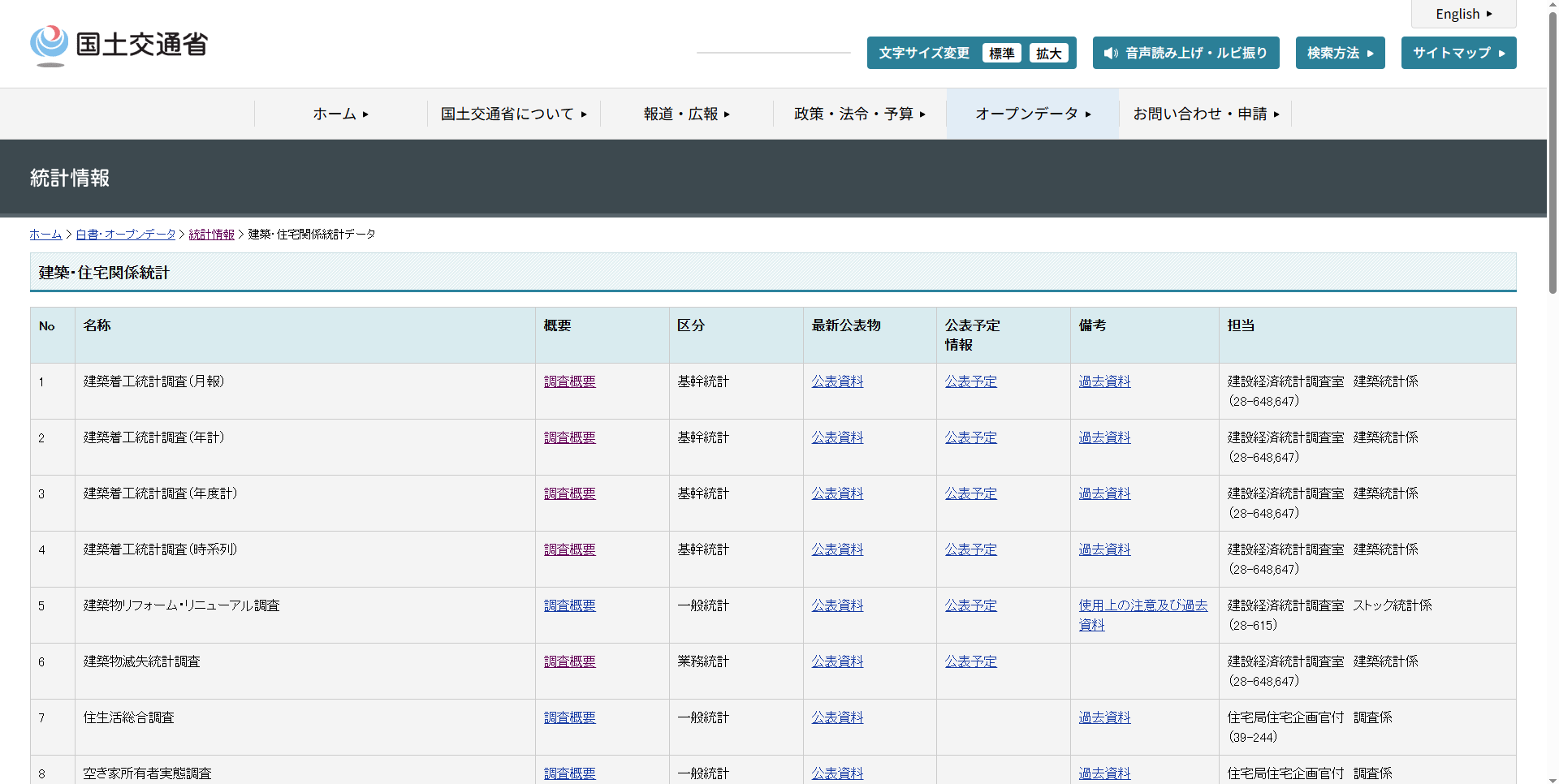Set text size to 標準

pyautogui.click(x=1001, y=54)
